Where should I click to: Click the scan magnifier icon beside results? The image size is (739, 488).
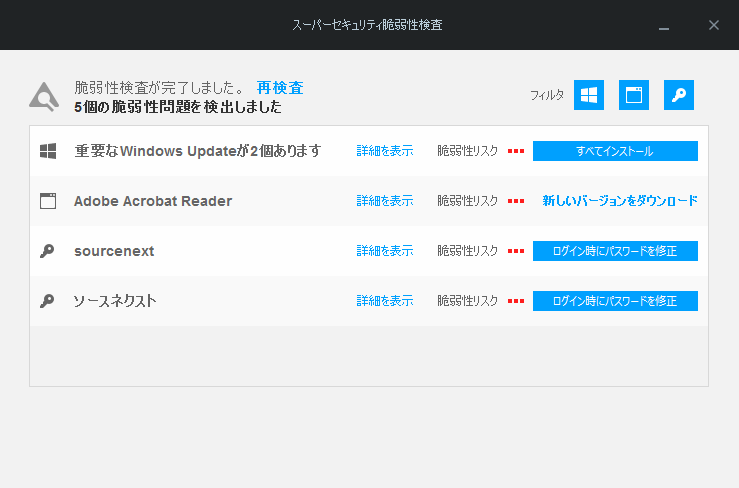pos(44,97)
